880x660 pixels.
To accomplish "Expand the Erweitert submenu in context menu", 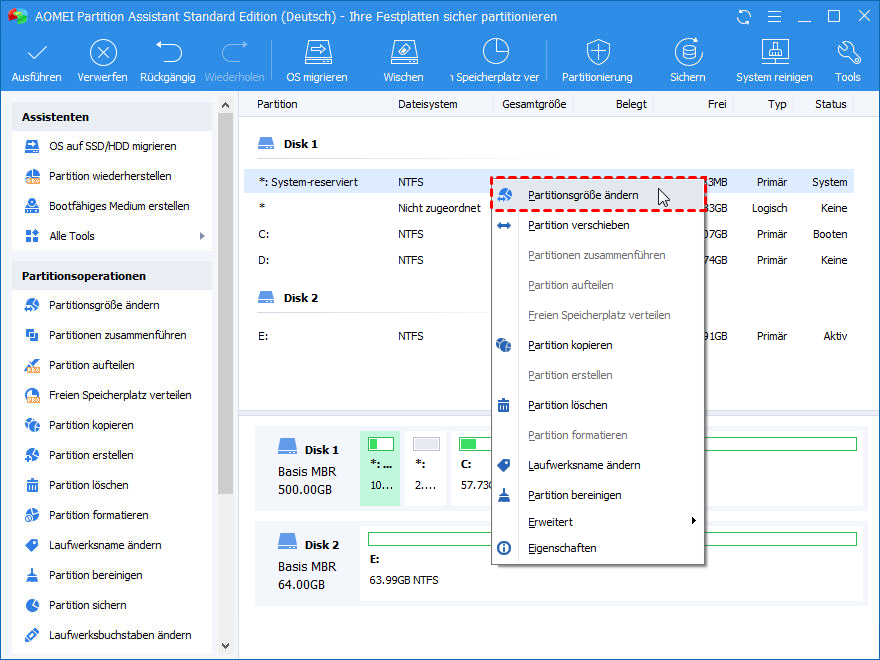I will [598, 522].
